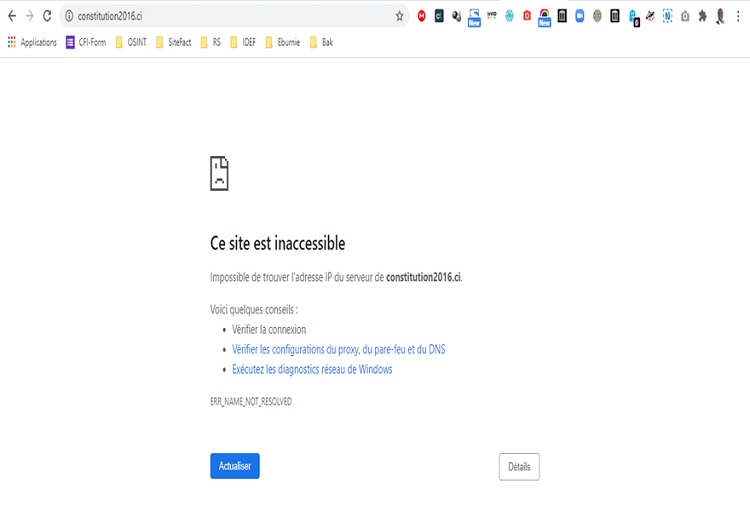750x512 pixels.
Task: View site information icon in address bar
Action: [69, 16]
